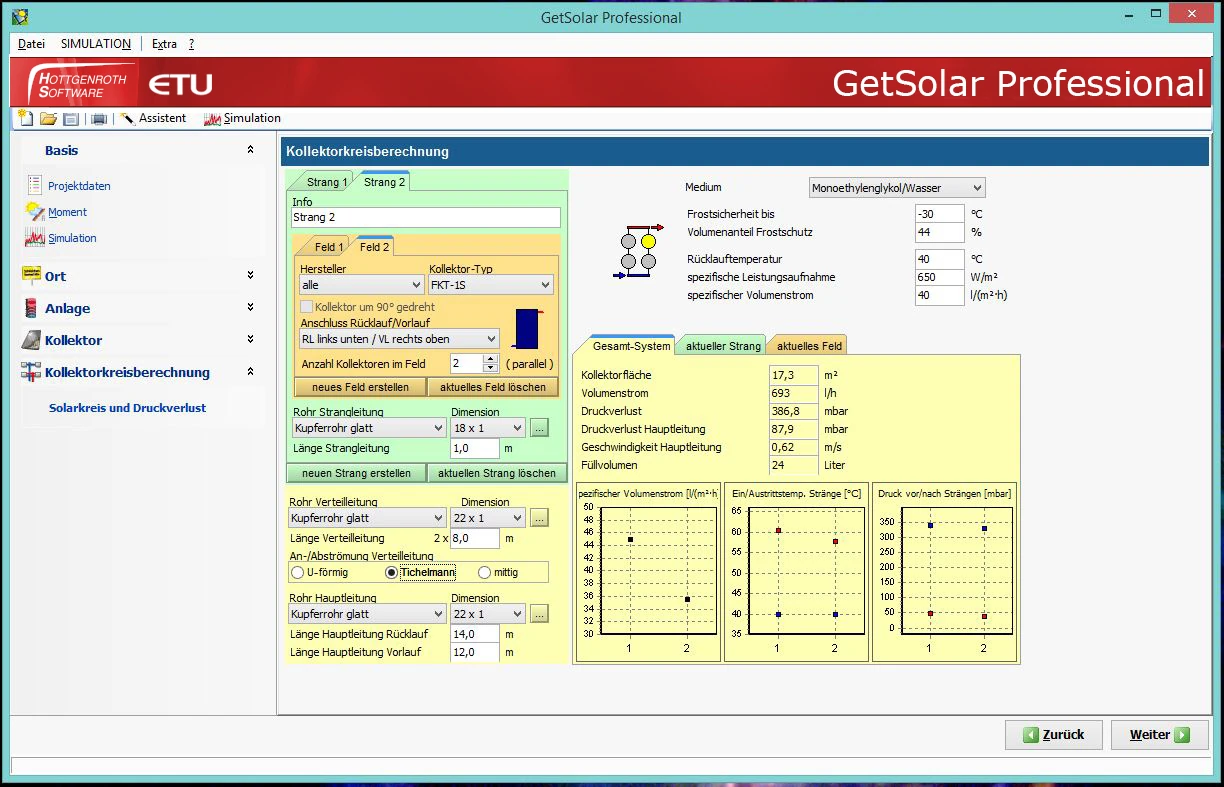Click the Simulation chart icon in the toolbar
1224x787 pixels.
(x=212, y=119)
